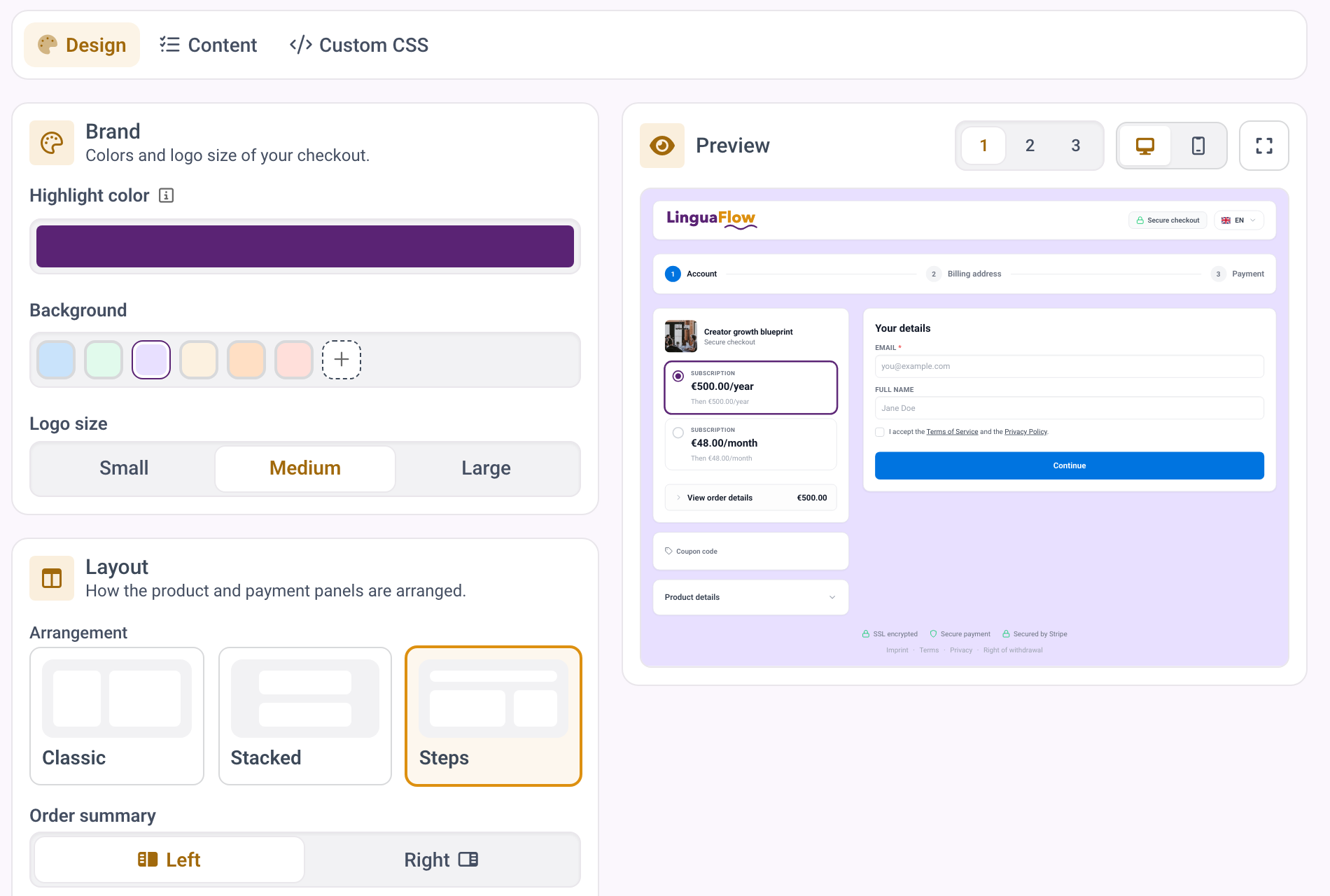The height and width of the screenshot is (896, 1330).
Task: Open the Custom CSS tab
Action: click(x=359, y=45)
